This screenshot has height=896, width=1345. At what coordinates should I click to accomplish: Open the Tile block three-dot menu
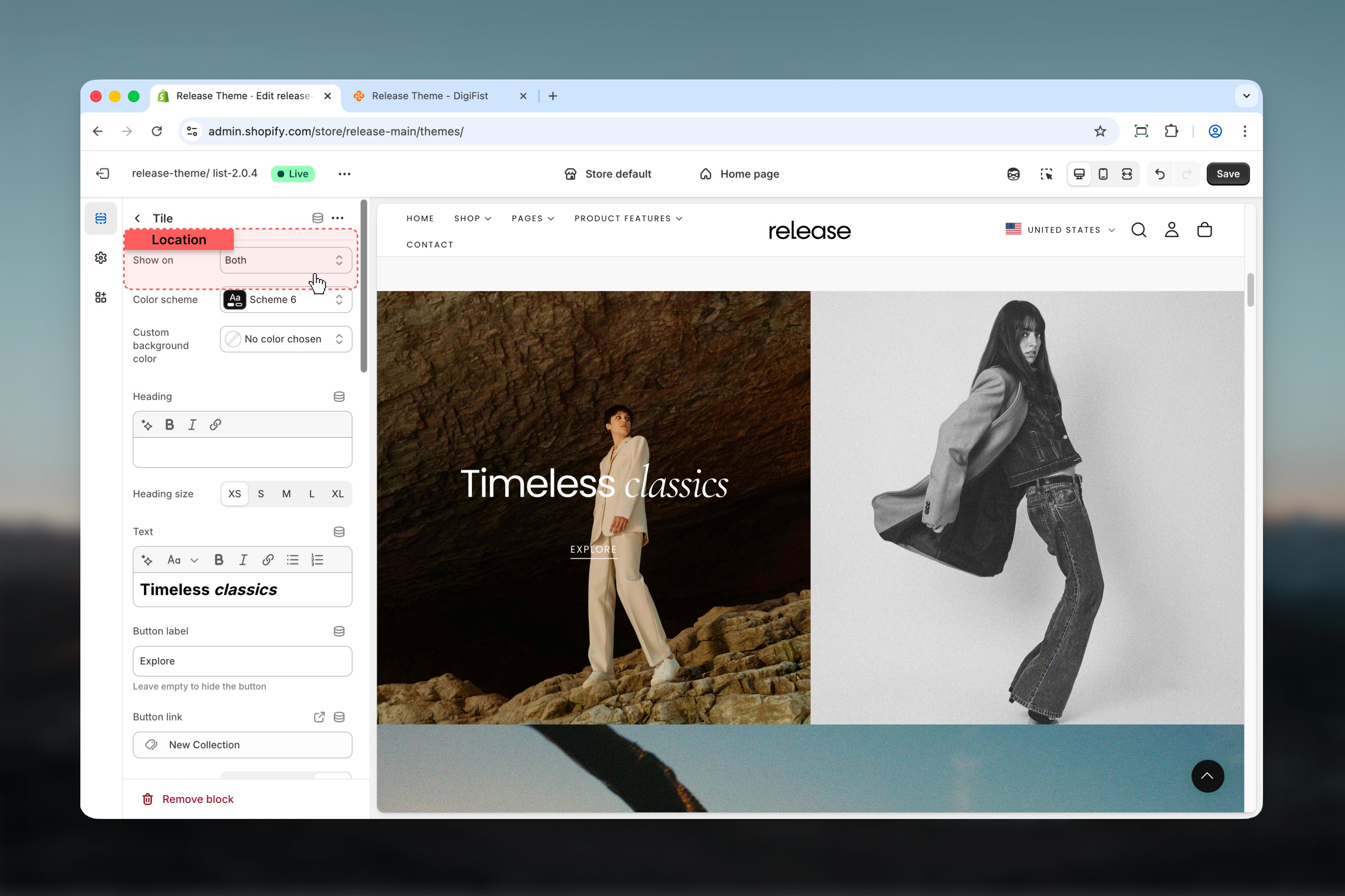coord(338,218)
